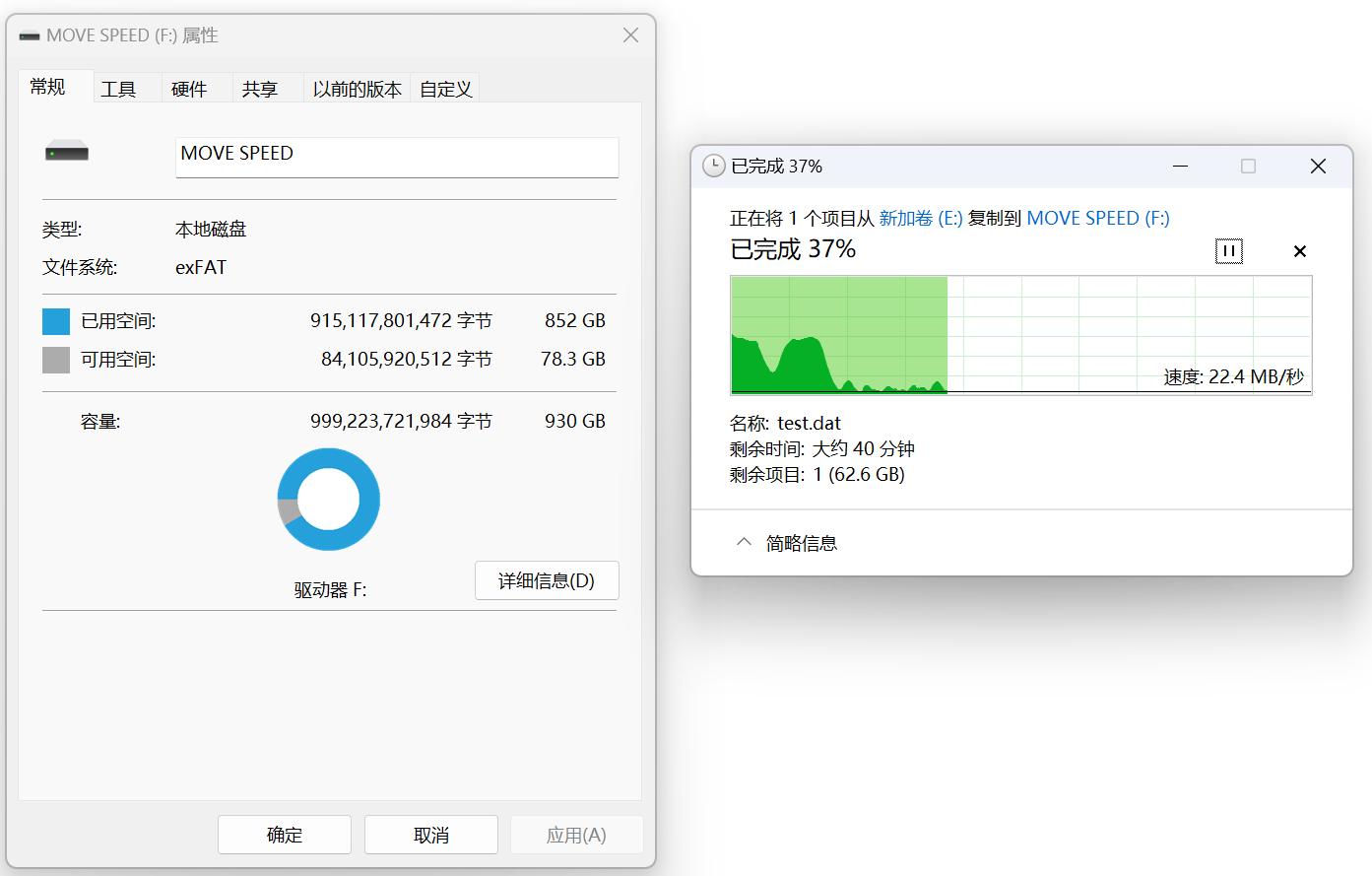This screenshot has width=1372, height=876.
Task: Click the blue 已用空间 color square
Action: (x=55, y=320)
